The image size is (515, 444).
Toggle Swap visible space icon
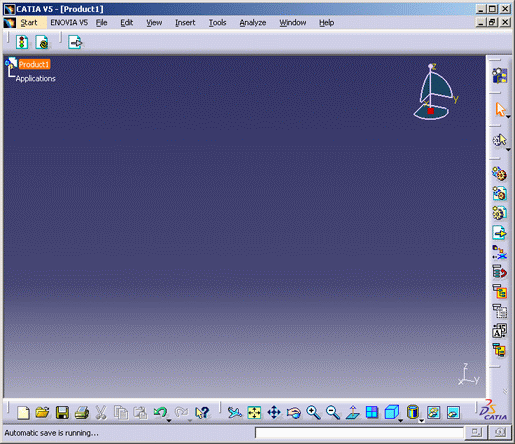453,413
